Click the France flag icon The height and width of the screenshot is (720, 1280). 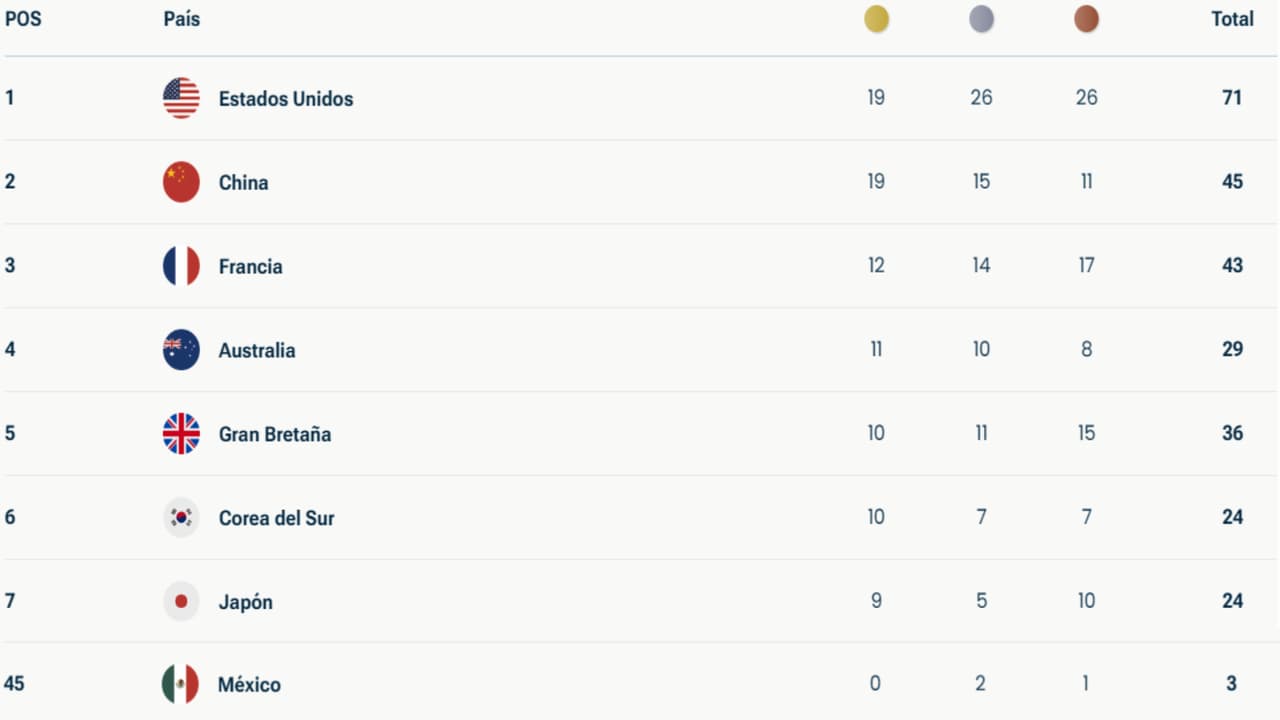point(181,266)
